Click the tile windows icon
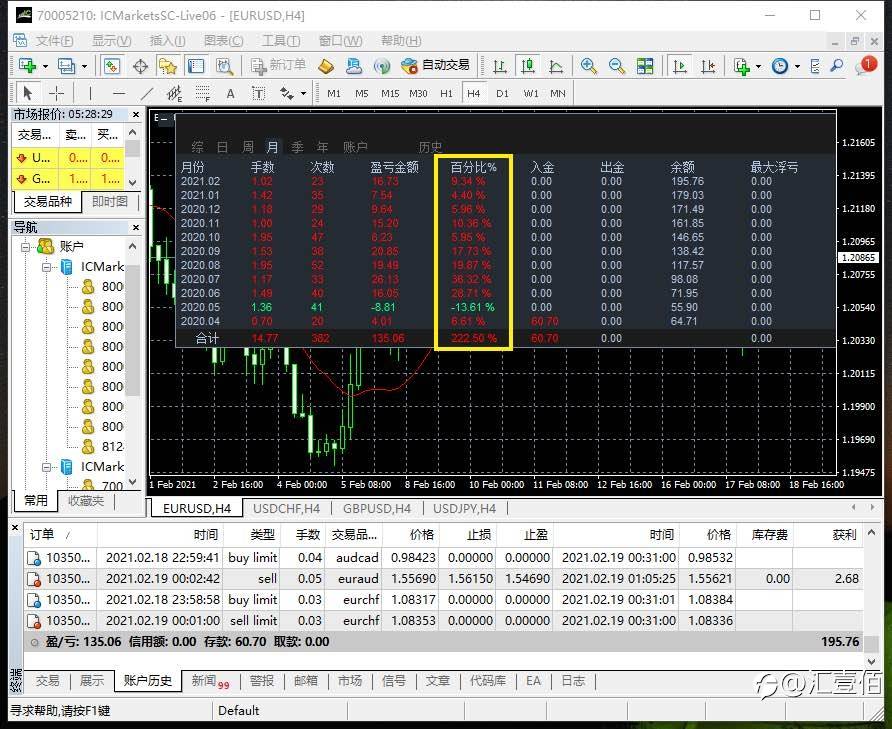 click(645, 66)
